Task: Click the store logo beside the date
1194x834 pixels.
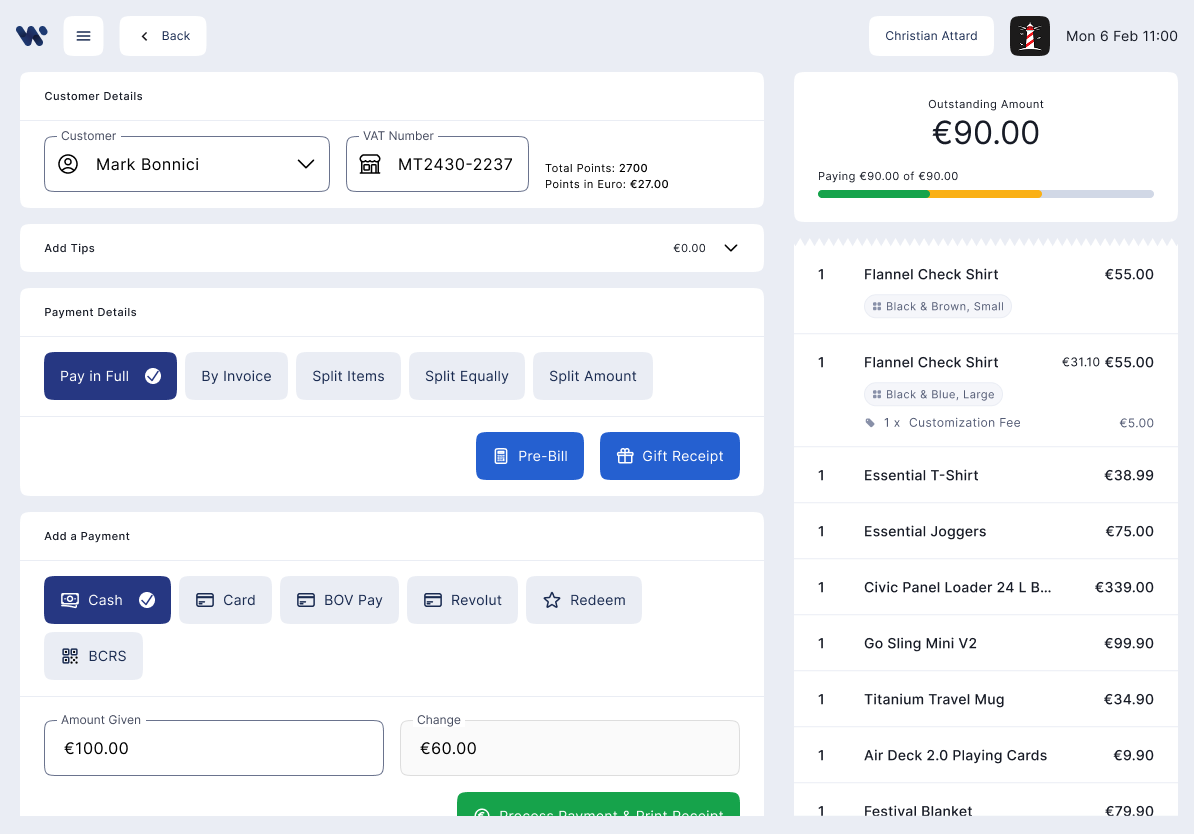Action: [x=1029, y=35]
